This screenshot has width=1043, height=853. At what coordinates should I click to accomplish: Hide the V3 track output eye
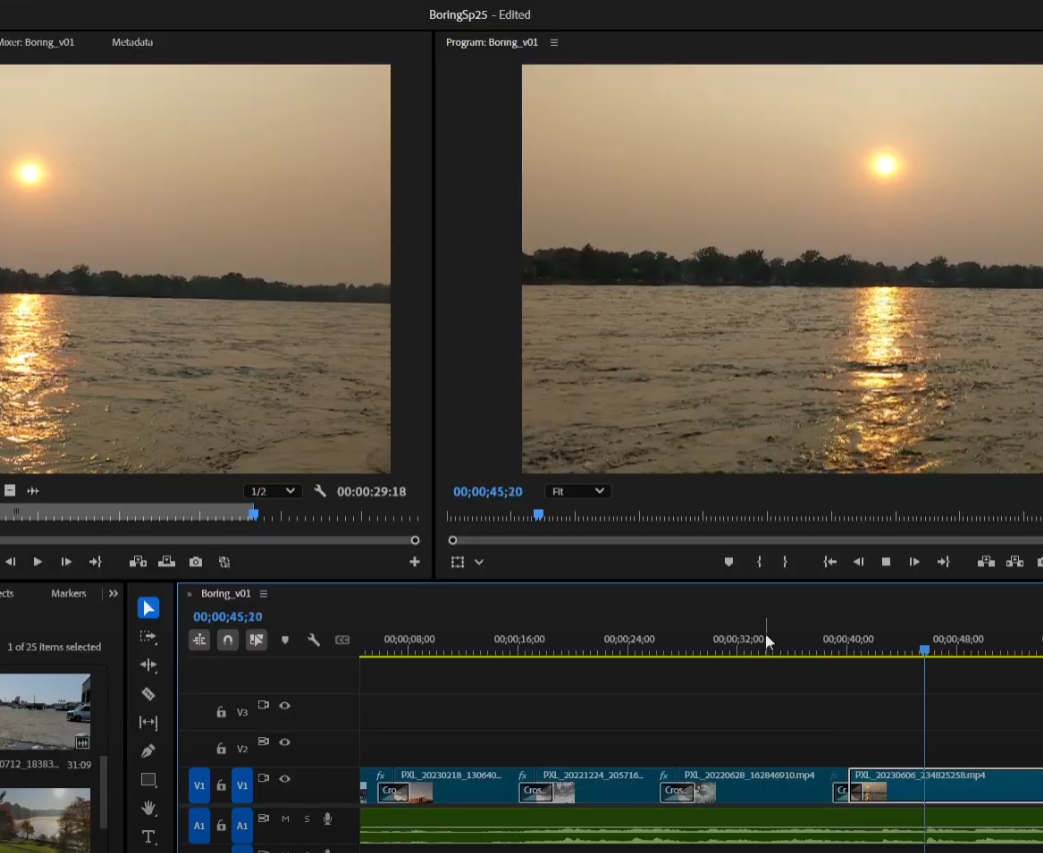(x=285, y=706)
